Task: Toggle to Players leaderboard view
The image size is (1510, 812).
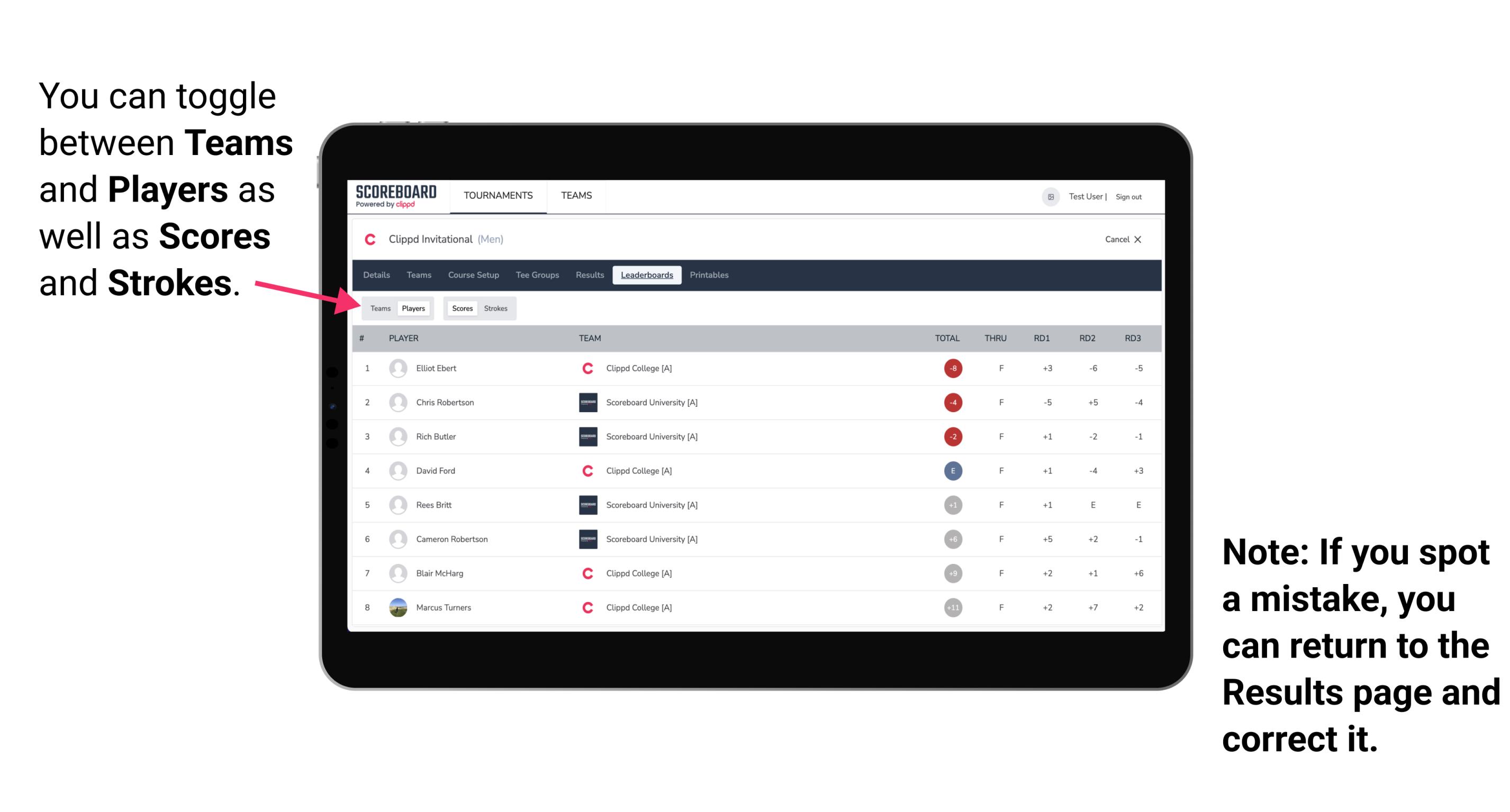Action: pos(413,308)
